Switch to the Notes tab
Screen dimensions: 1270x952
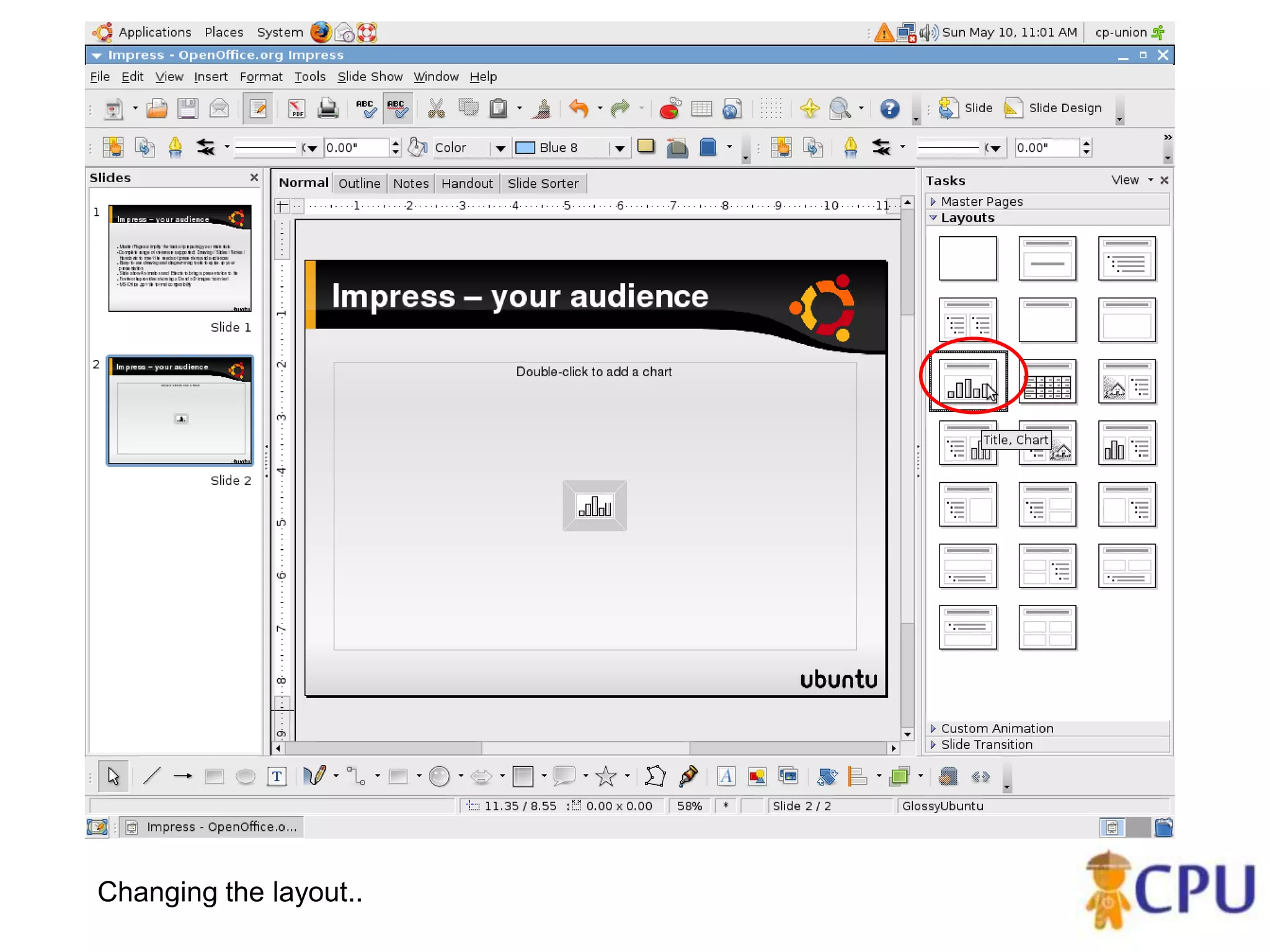click(x=411, y=183)
